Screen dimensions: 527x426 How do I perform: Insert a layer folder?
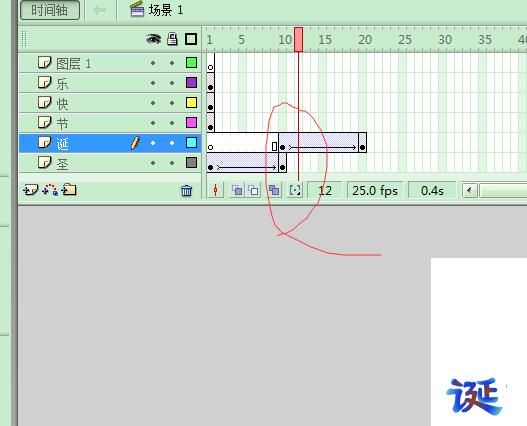pos(69,190)
